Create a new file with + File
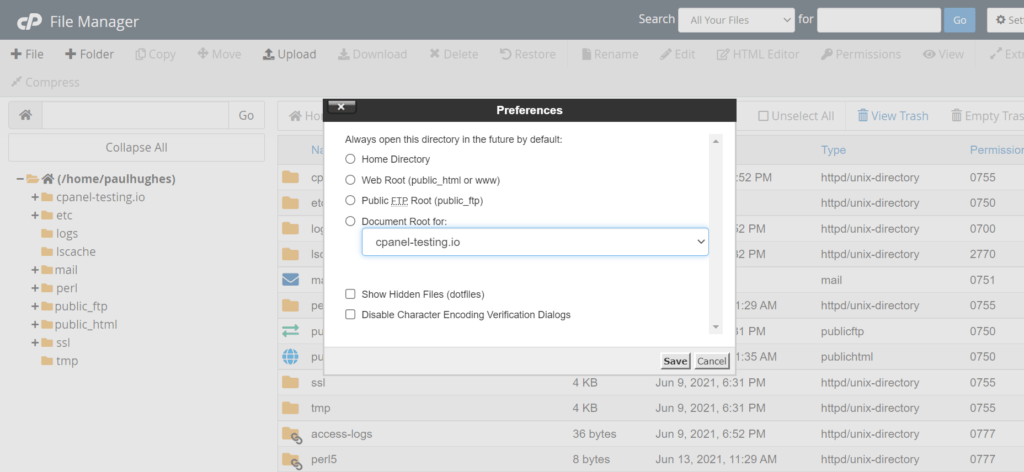This screenshot has width=1024, height=472. (x=27, y=54)
